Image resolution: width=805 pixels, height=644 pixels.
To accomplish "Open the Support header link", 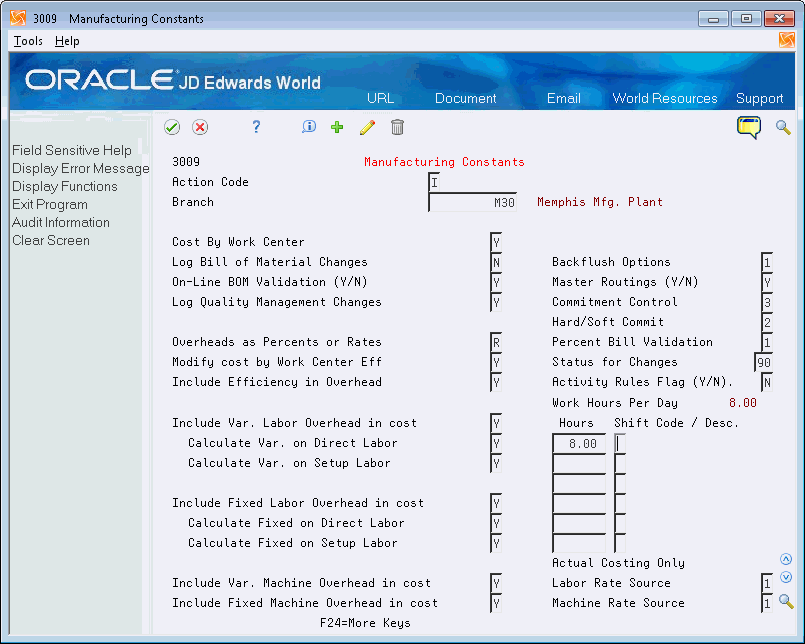I will click(x=759, y=98).
